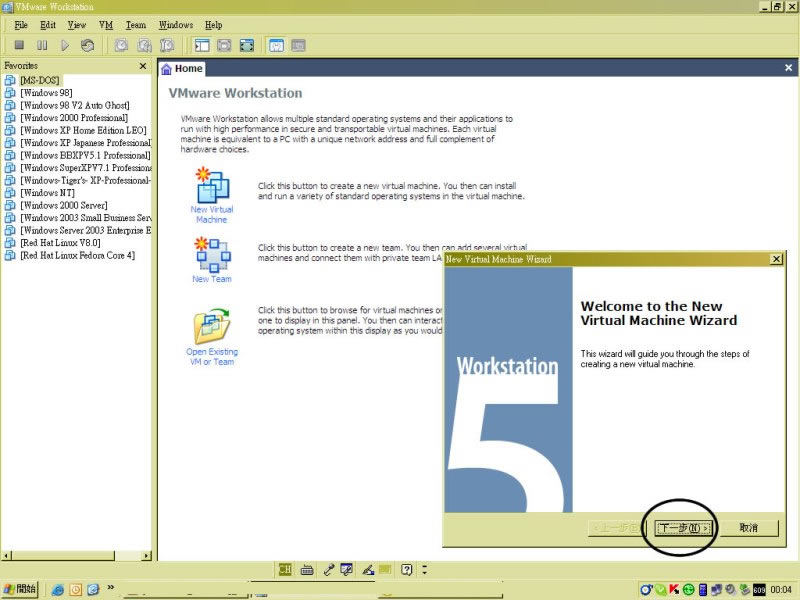Select [Windows 2000 Professional] favorite
Viewport: 800px width, 600px height.
coord(74,118)
